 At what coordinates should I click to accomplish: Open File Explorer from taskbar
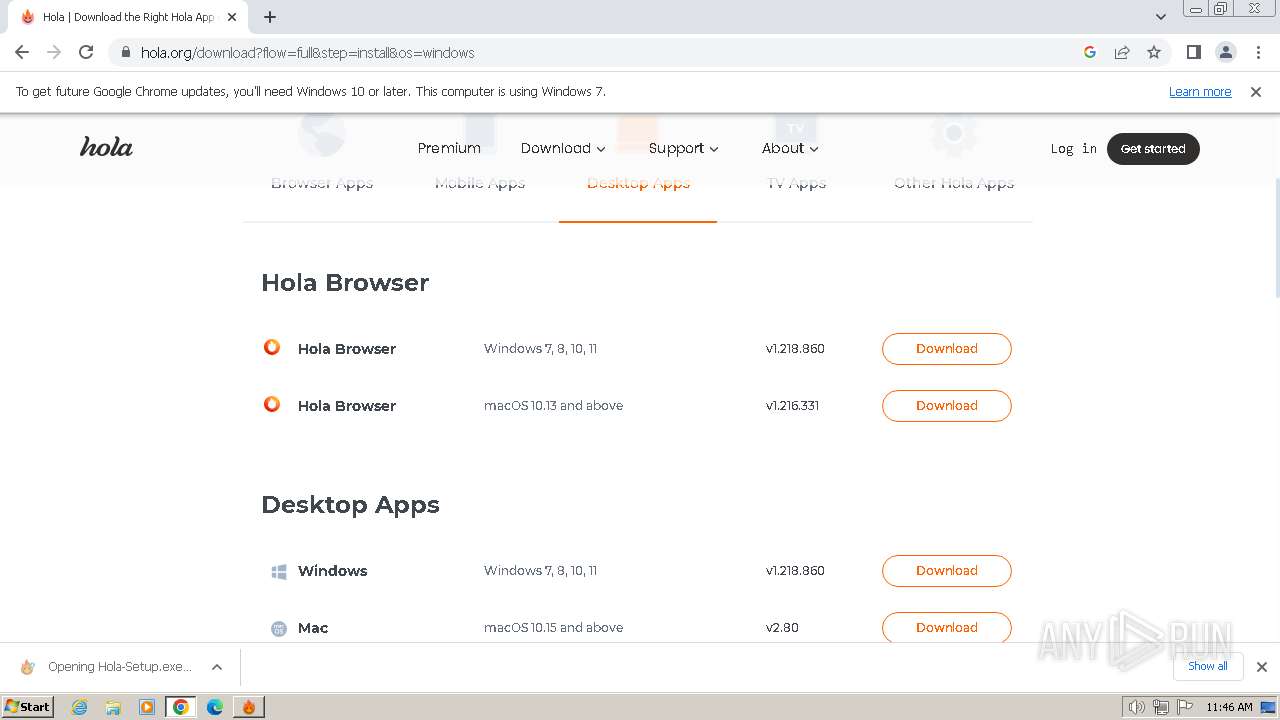tap(113, 707)
